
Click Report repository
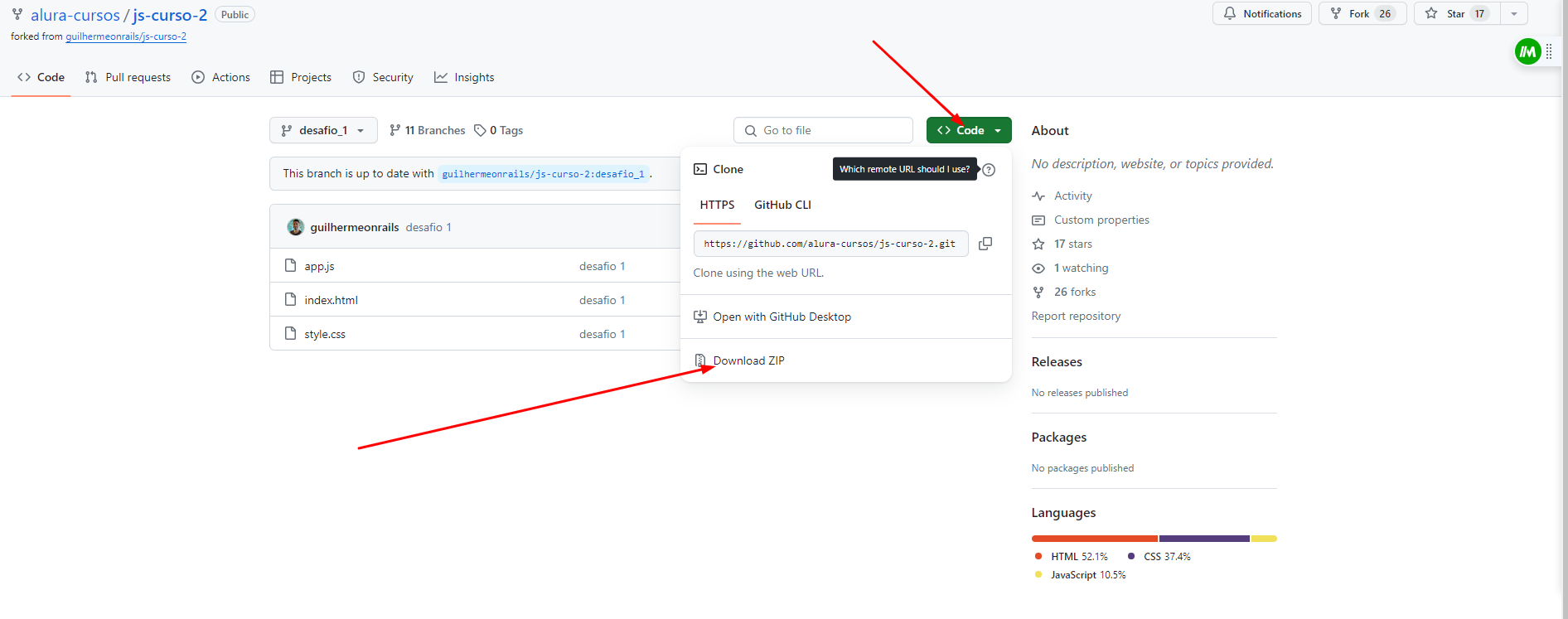1076,316
